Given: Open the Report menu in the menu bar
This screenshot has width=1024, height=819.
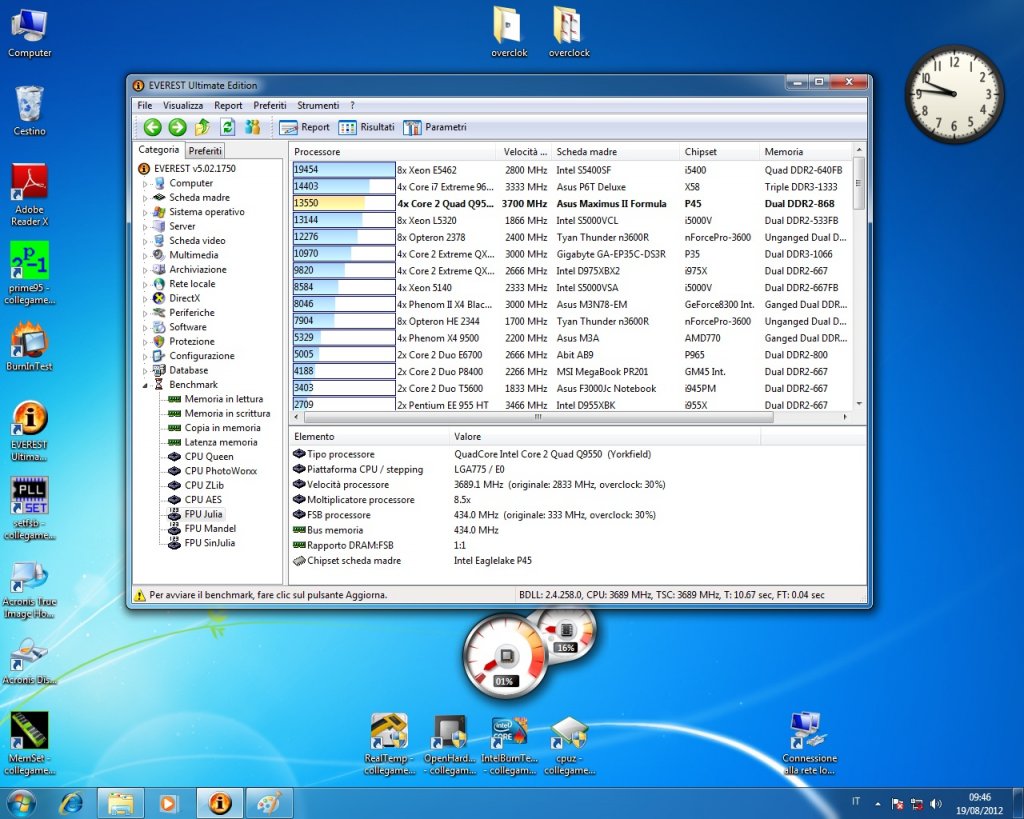Looking at the screenshot, I should [x=228, y=105].
